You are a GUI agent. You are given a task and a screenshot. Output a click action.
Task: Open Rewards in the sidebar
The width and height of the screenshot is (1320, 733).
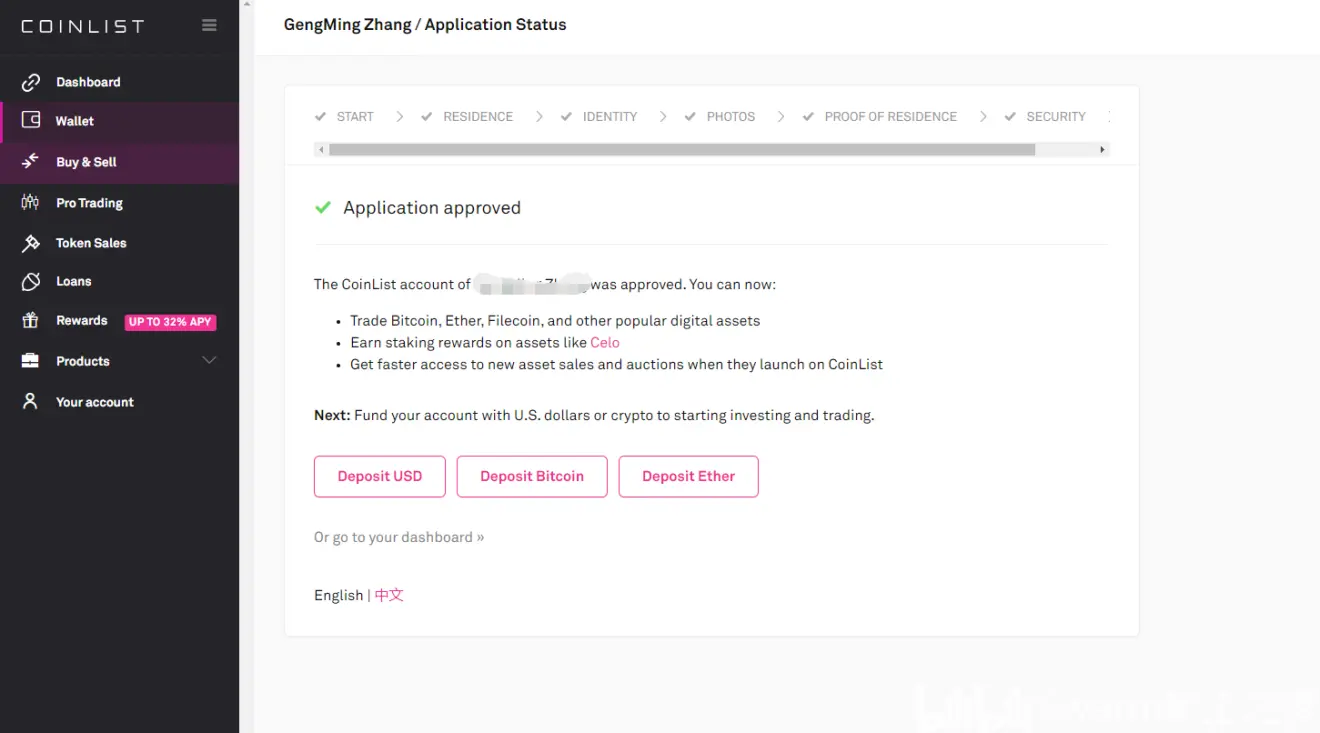coord(82,320)
